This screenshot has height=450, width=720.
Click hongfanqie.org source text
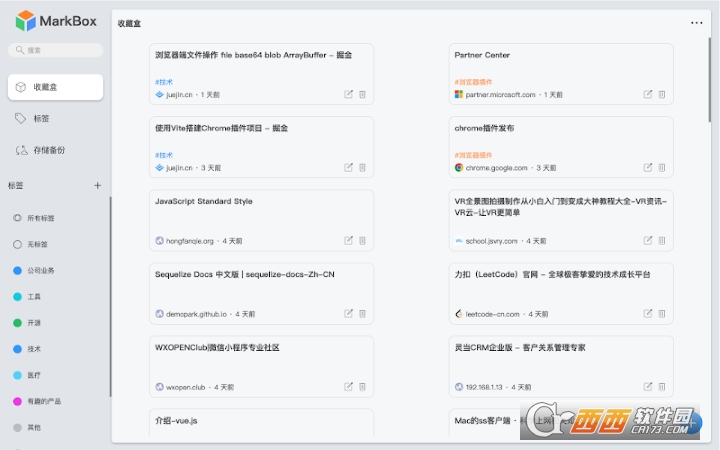[x=190, y=241]
